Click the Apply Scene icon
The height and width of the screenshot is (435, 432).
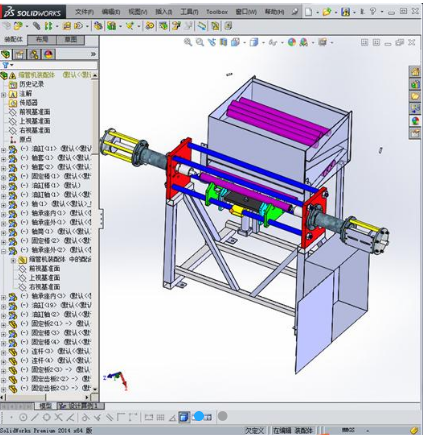click(304, 42)
